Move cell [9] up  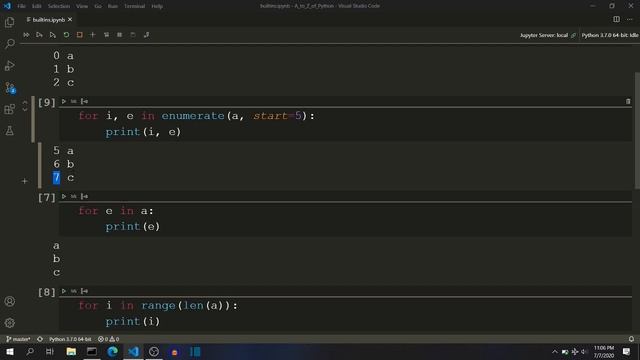[x=25, y=102]
